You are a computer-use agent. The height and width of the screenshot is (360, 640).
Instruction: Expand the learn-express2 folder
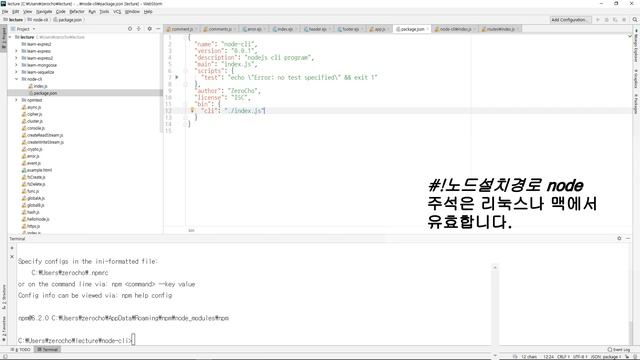click(16, 58)
